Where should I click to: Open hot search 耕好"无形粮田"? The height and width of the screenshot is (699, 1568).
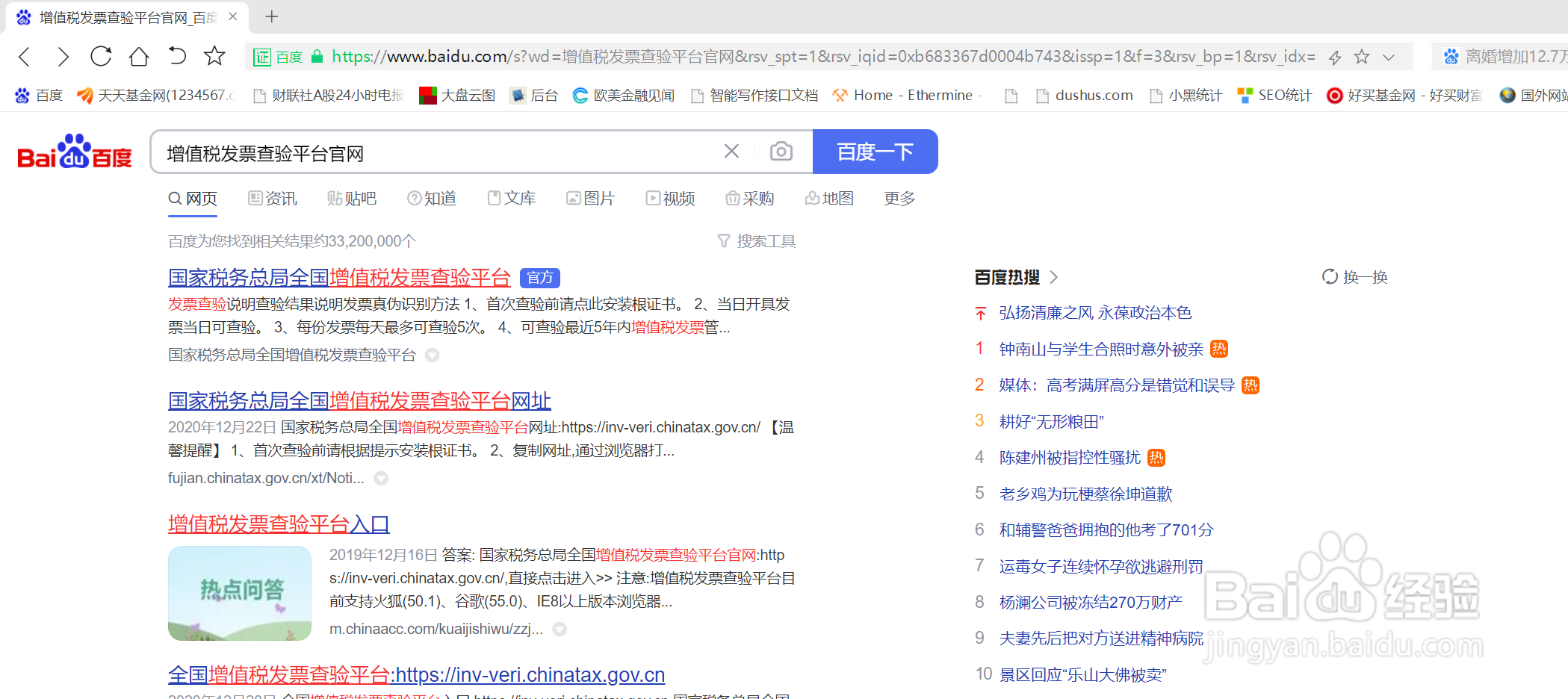tap(1052, 422)
